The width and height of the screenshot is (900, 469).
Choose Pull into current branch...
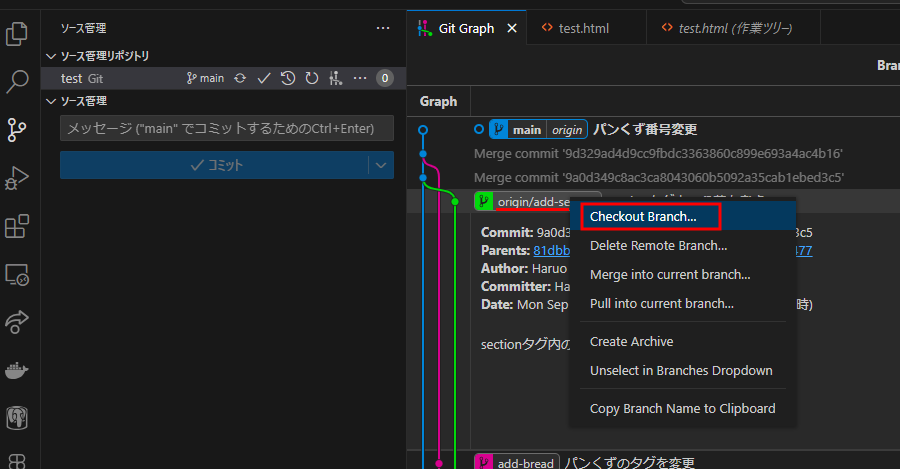tap(682, 304)
